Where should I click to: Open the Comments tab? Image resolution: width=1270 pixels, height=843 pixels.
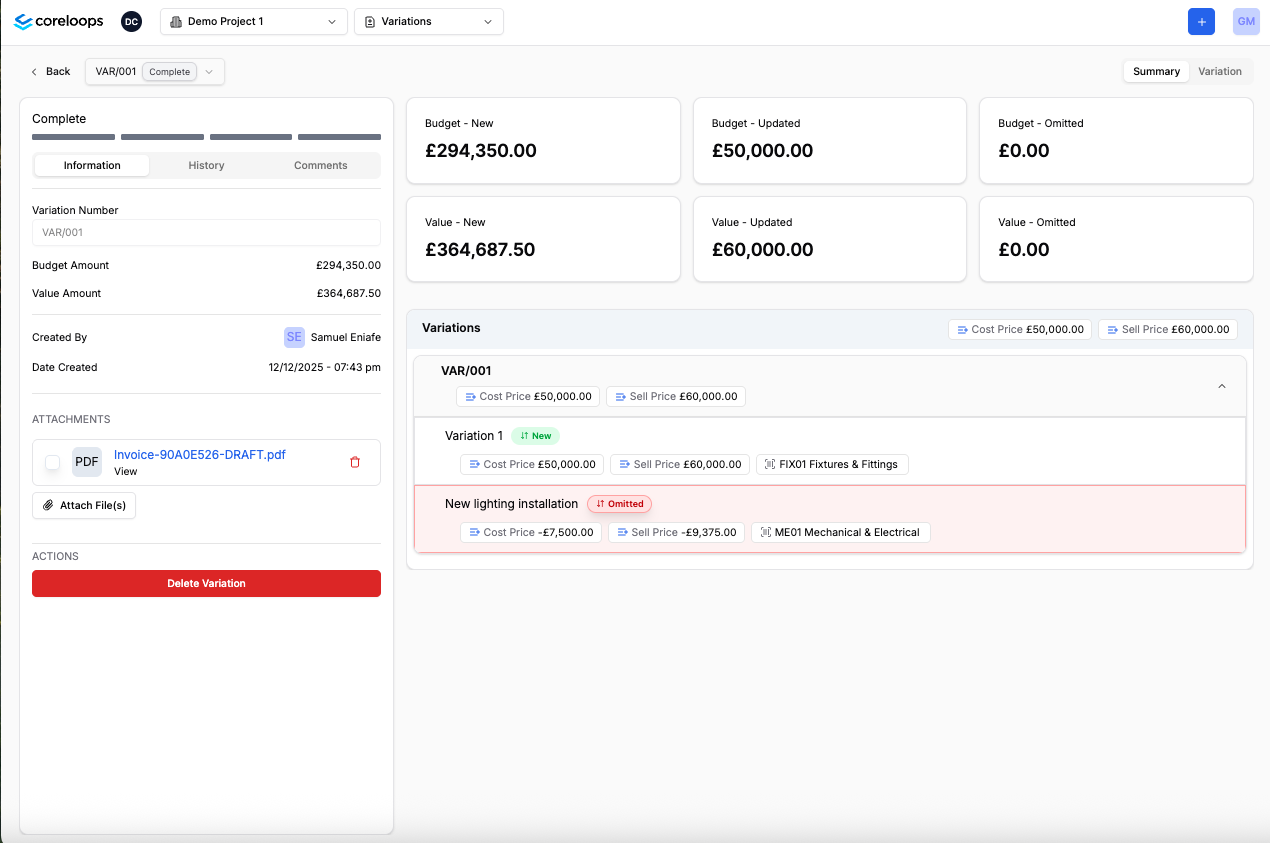click(x=320, y=165)
